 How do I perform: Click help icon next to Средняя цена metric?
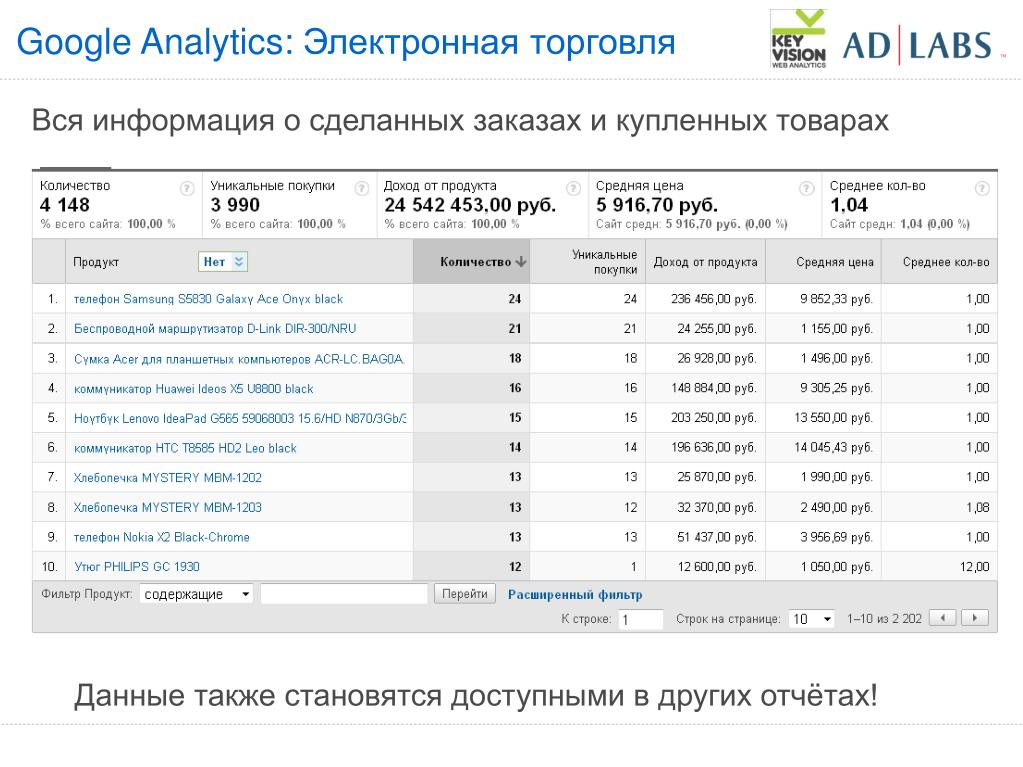coord(807,188)
